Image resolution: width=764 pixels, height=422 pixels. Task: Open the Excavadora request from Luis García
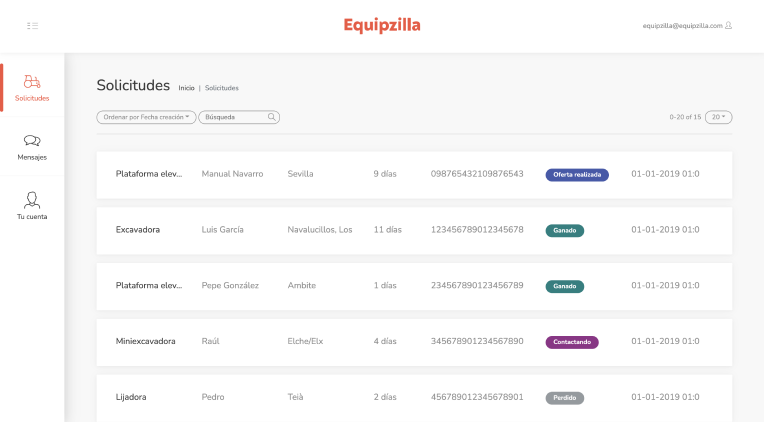(138, 230)
